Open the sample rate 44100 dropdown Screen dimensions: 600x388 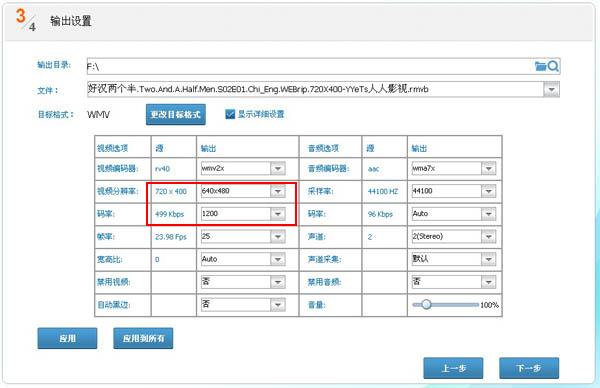(488, 191)
